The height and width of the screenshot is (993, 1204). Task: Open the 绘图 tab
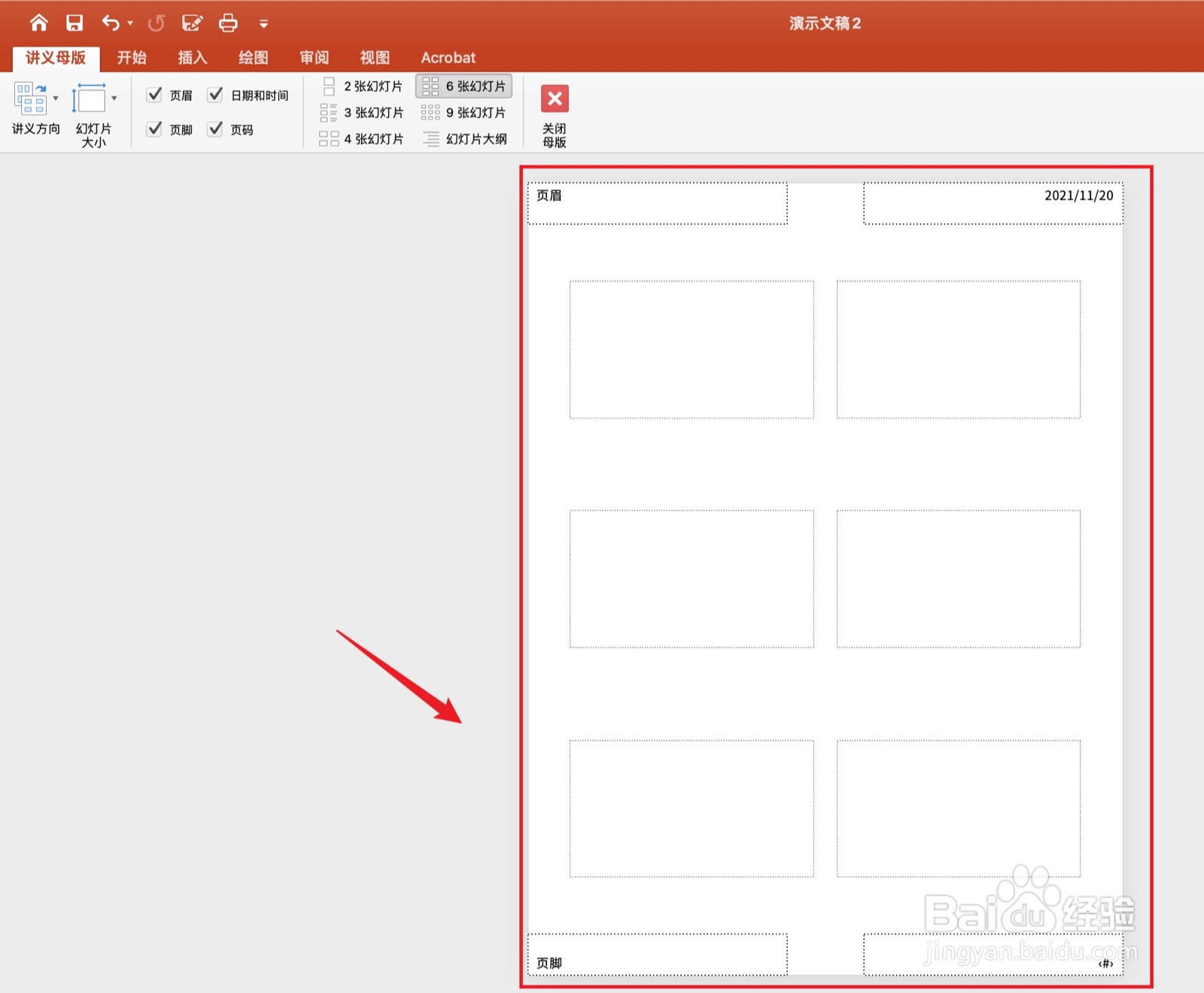pyautogui.click(x=254, y=58)
